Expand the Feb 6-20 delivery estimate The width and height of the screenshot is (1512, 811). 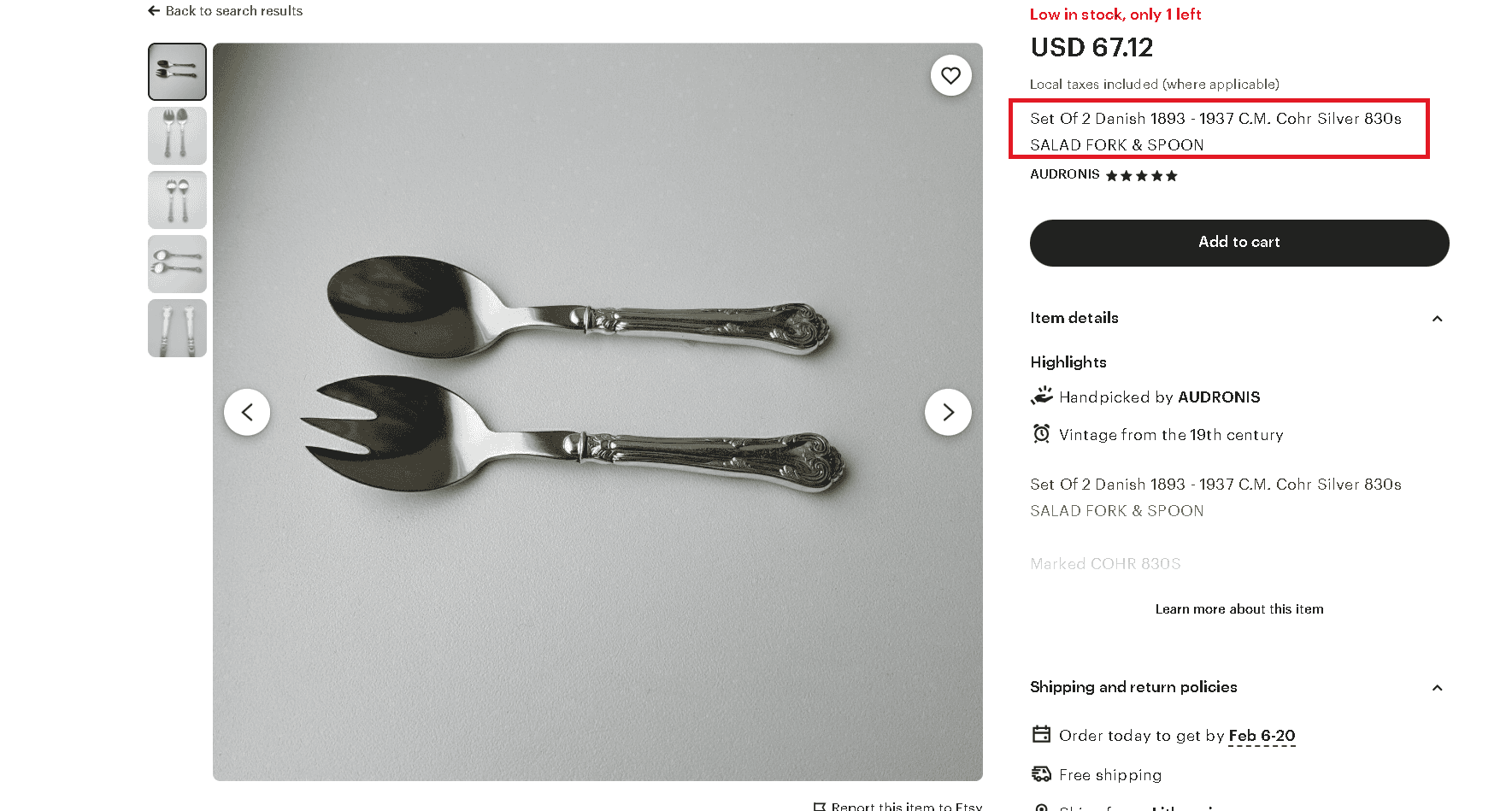click(x=1261, y=736)
